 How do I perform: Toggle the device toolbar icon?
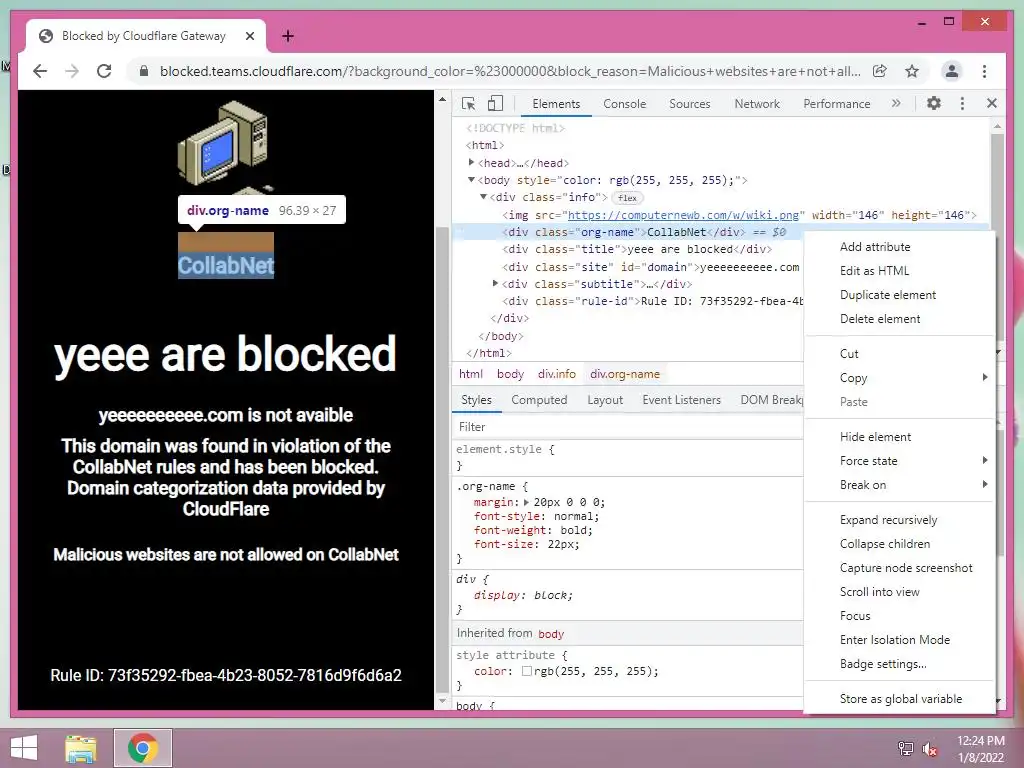pyautogui.click(x=496, y=103)
